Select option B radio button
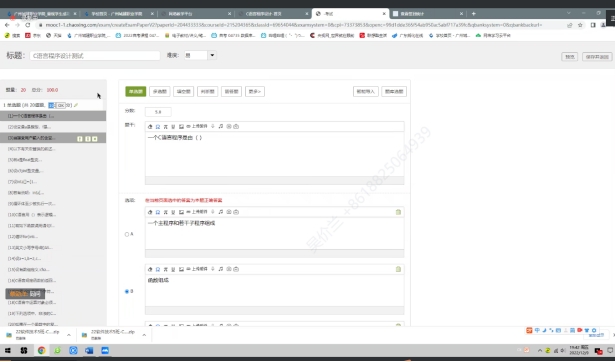The height and width of the screenshot is (362, 615). pos(127,291)
